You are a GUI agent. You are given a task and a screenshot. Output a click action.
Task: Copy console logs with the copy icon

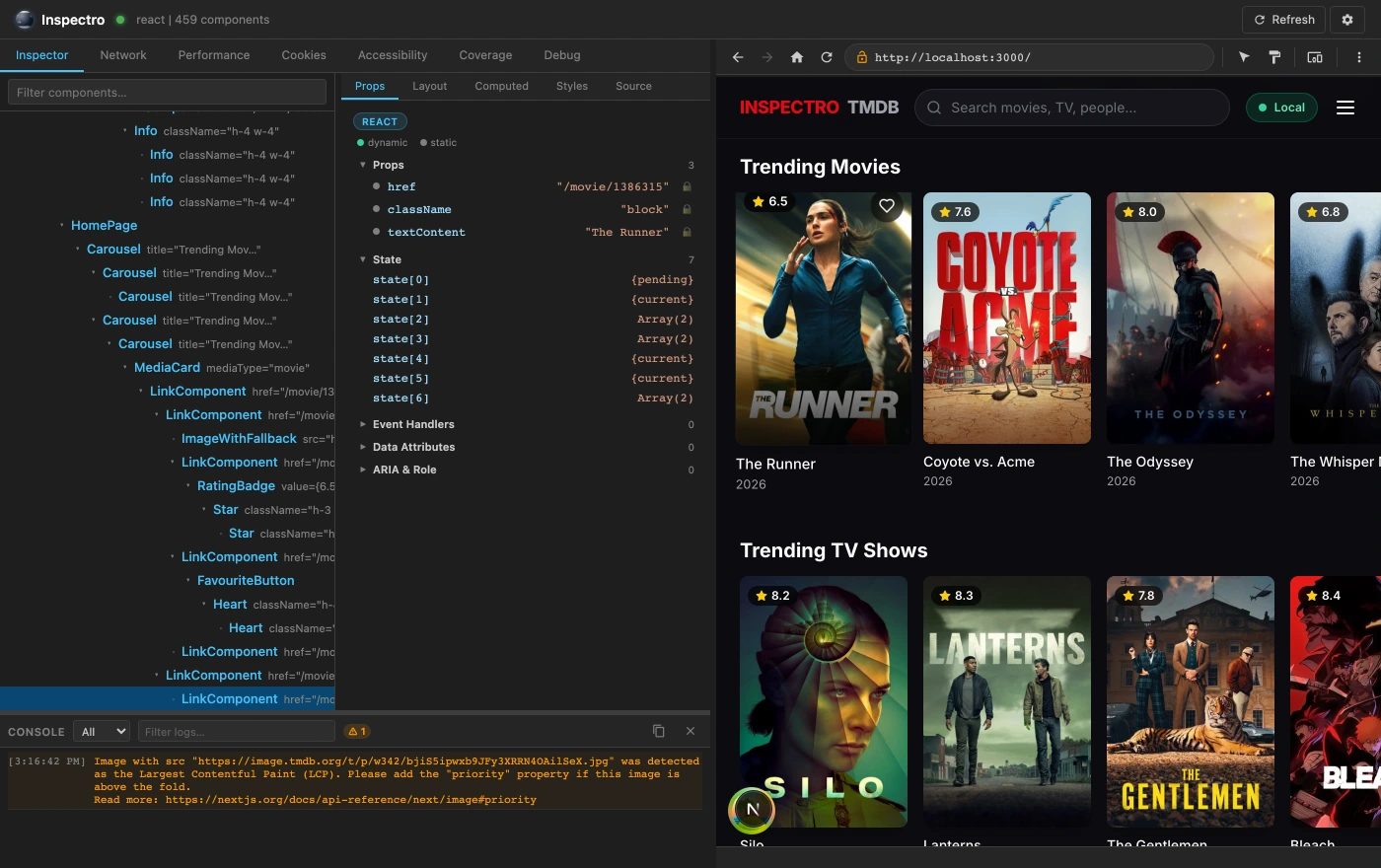[x=659, y=731]
